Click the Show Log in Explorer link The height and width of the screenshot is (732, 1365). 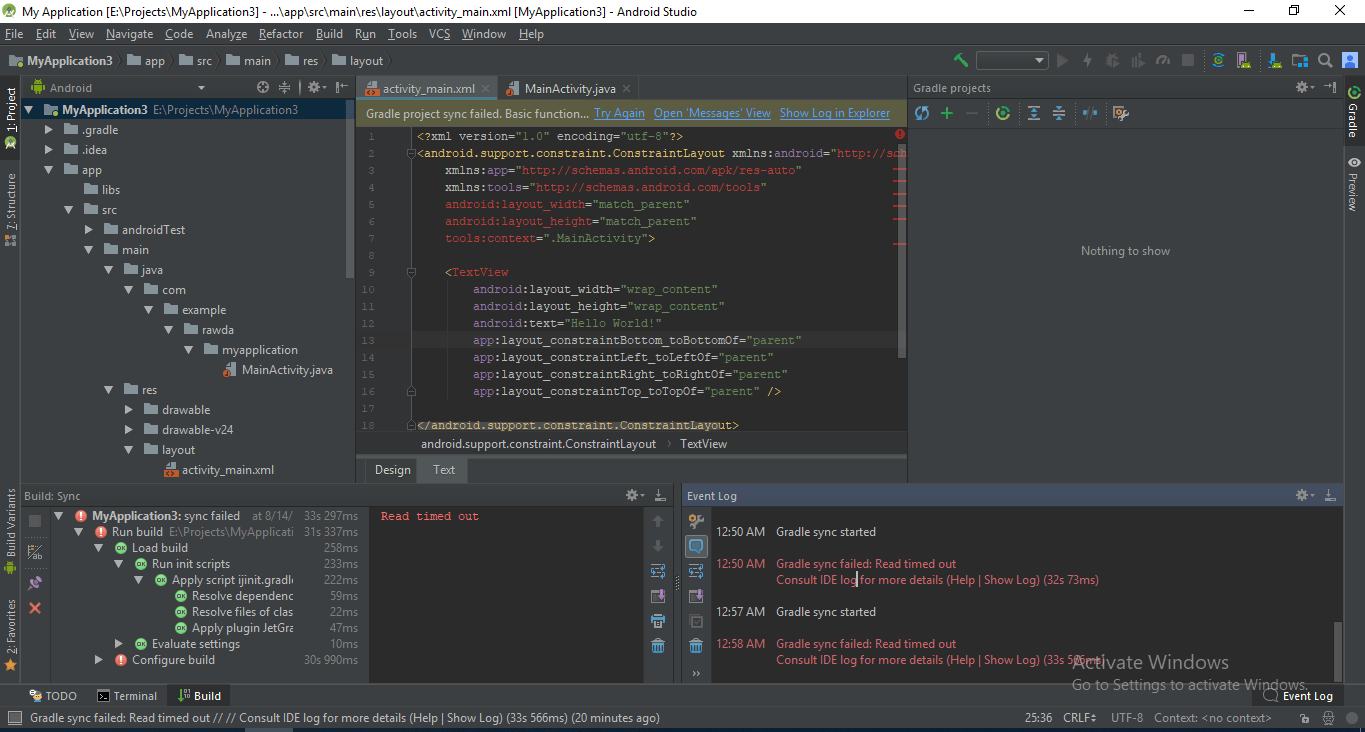coord(834,114)
